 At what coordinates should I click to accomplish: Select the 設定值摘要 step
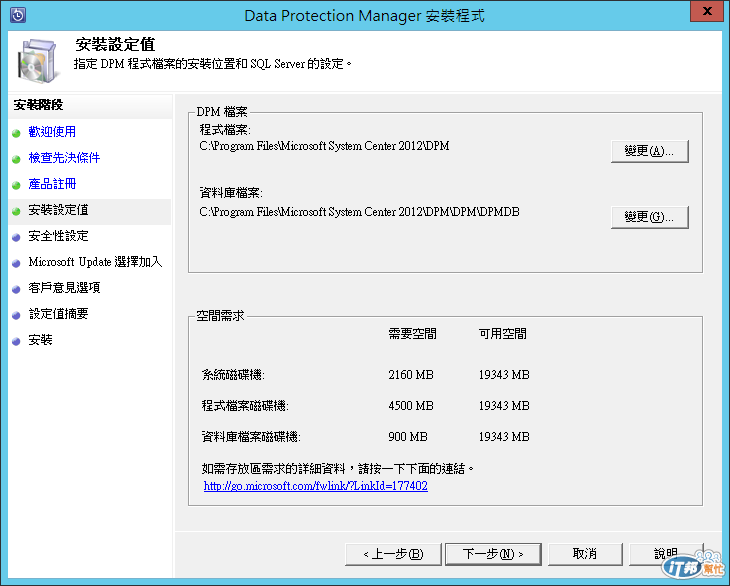(x=58, y=314)
